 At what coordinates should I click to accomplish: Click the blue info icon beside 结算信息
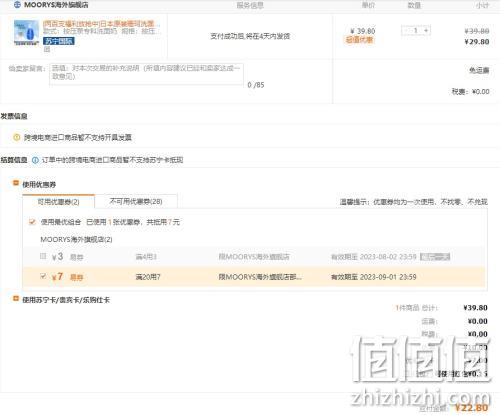(35, 160)
